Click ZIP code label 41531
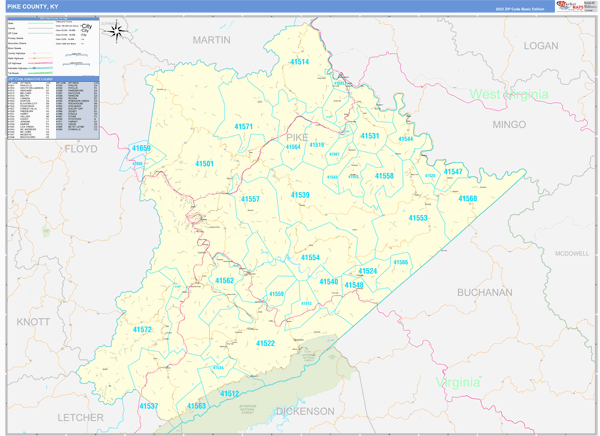Viewport: 600px width, 436px height. pyautogui.click(x=370, y=136)
